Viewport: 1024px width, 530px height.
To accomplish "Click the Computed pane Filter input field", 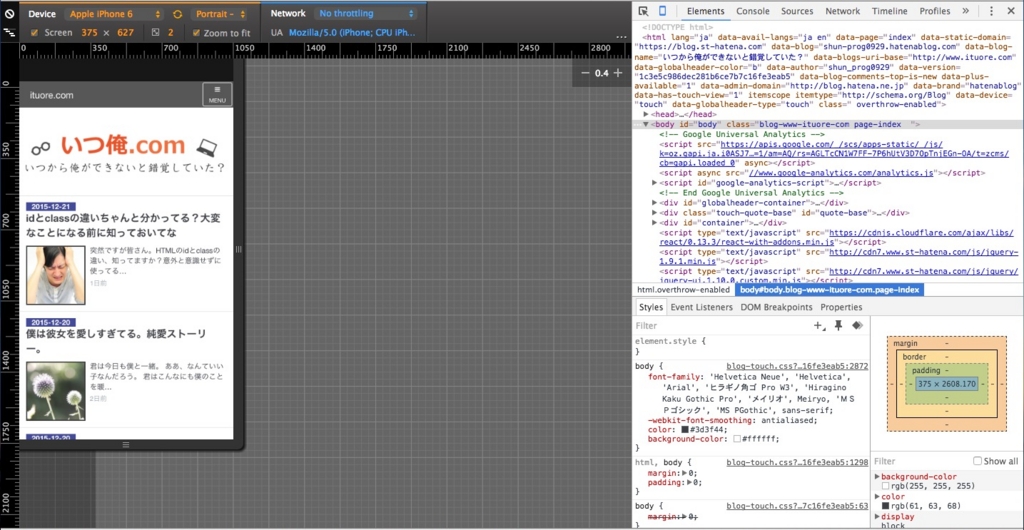I will coord(921,461).
